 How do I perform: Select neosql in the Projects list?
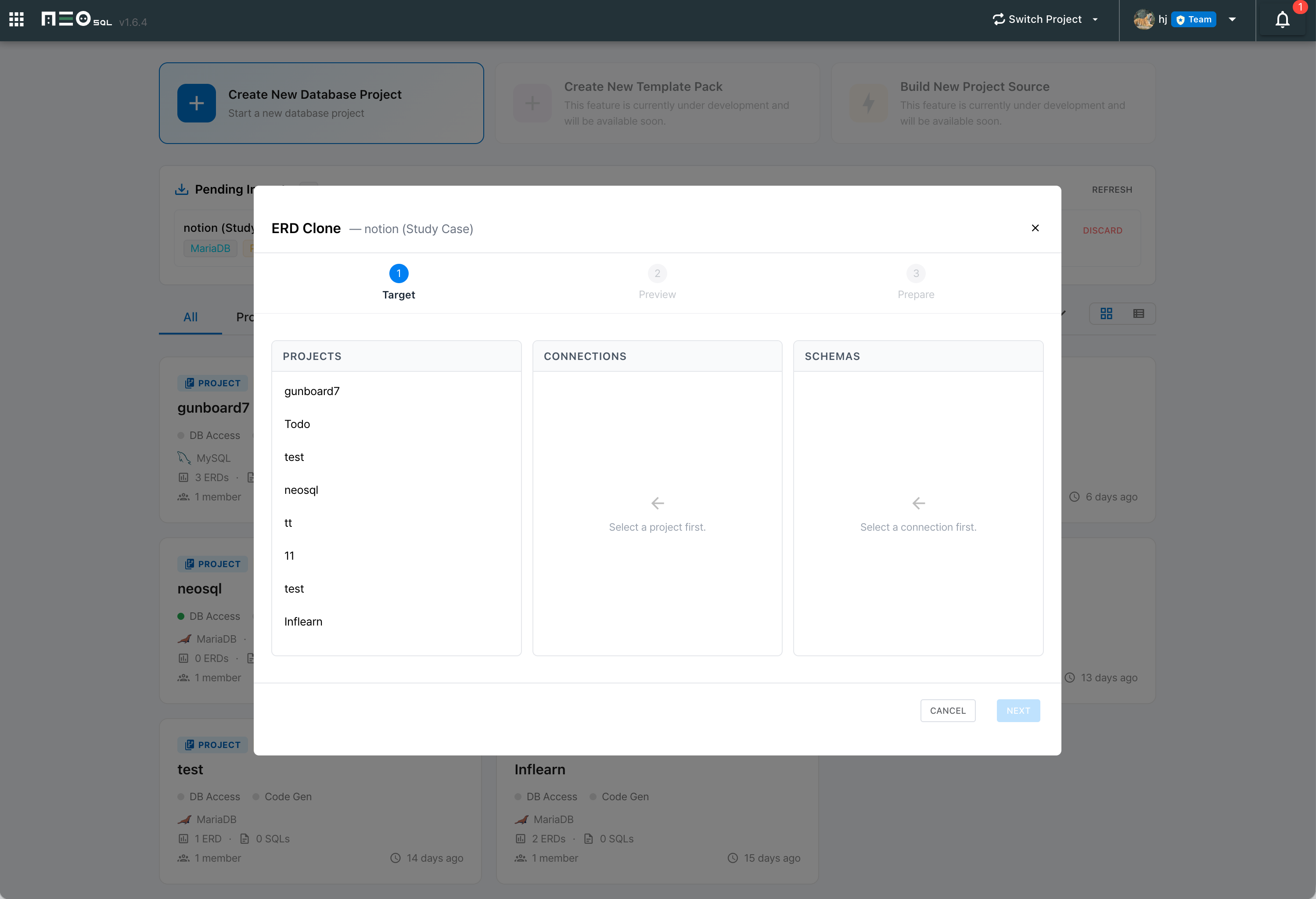[x=396, y=490]
